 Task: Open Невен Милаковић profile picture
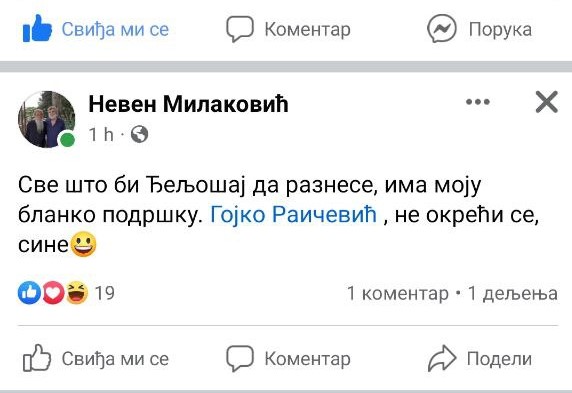[x=47, y=119]
